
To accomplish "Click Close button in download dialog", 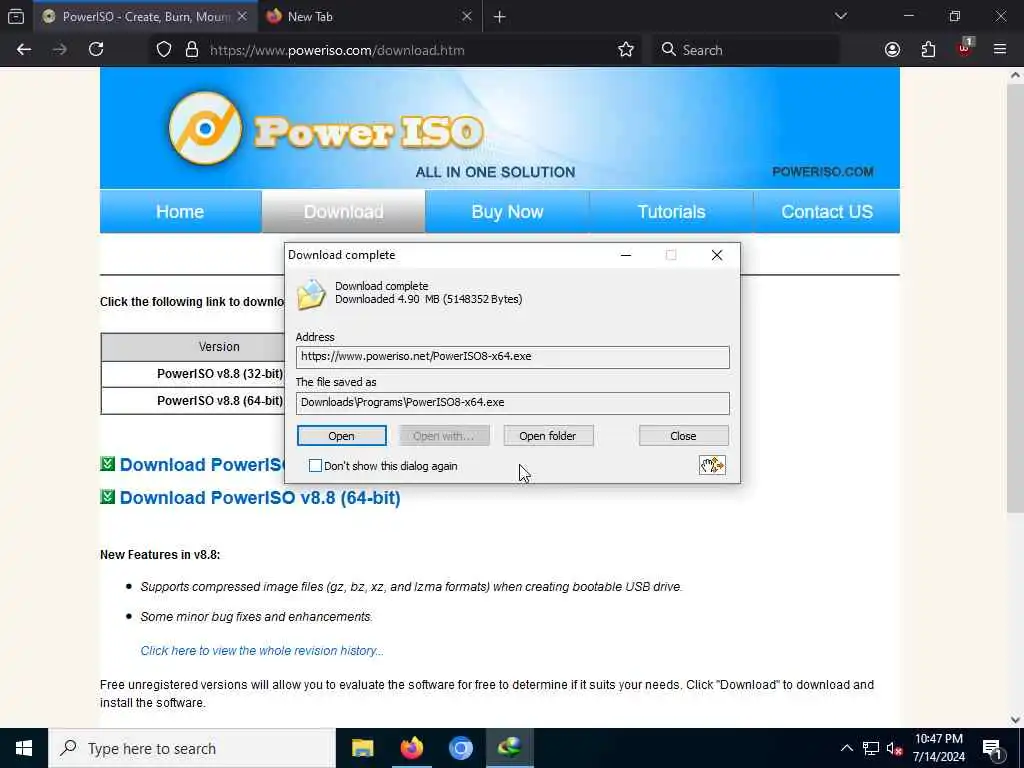I will pos(683,436).
